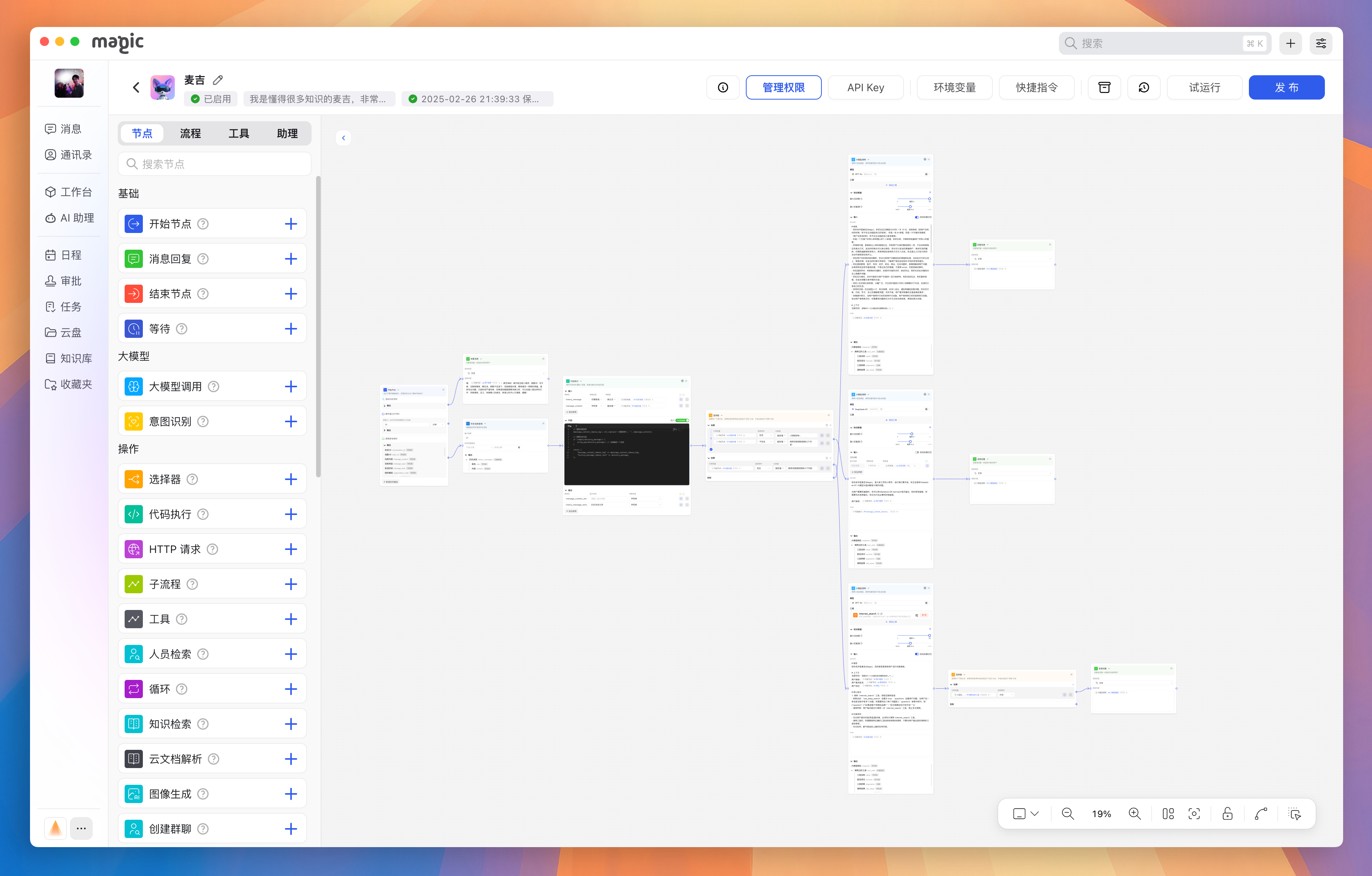The image size is (1372, 876).
Task: Click the help icon next to 云文档解析
Action: (x=214, y=759)
